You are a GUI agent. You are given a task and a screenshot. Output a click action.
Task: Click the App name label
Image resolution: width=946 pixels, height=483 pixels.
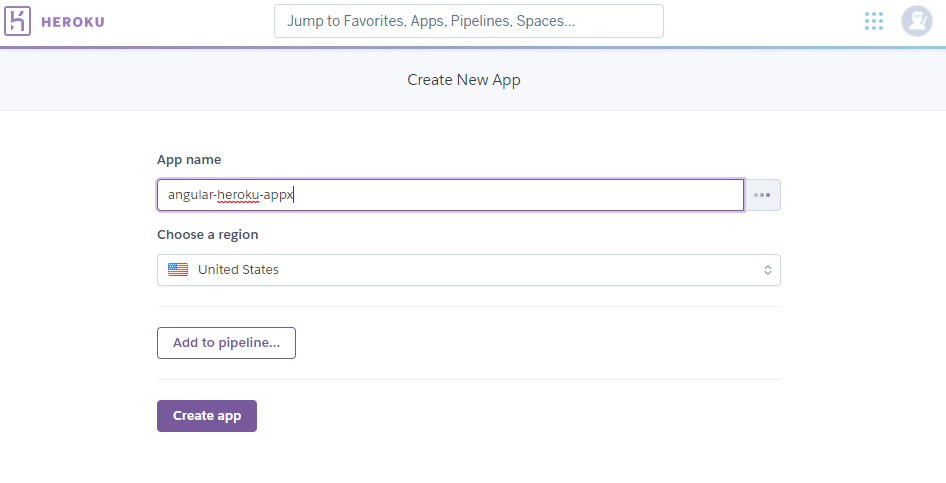click(x=189, y=160)
